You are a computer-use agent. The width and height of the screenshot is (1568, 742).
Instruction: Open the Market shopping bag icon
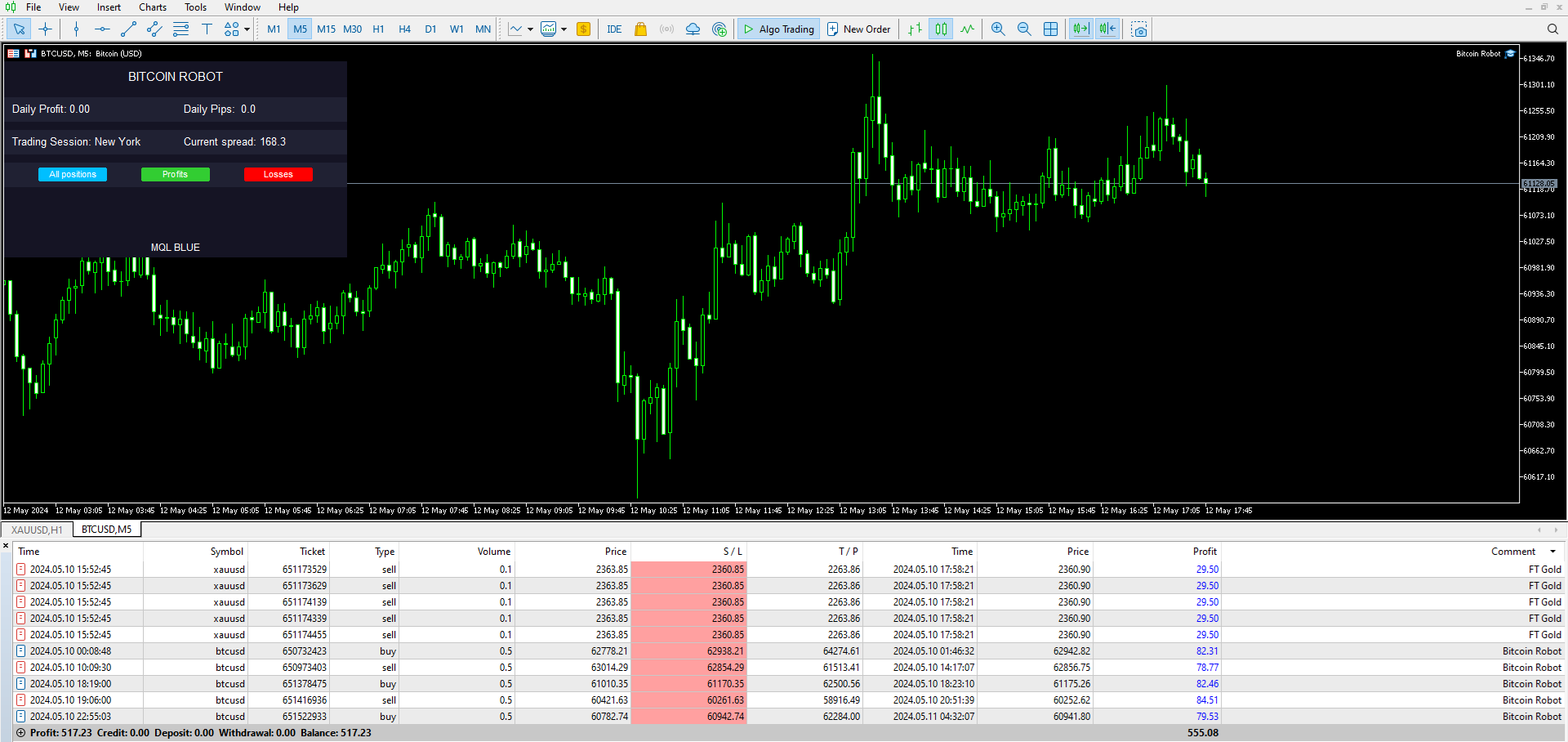click(640, 29)
